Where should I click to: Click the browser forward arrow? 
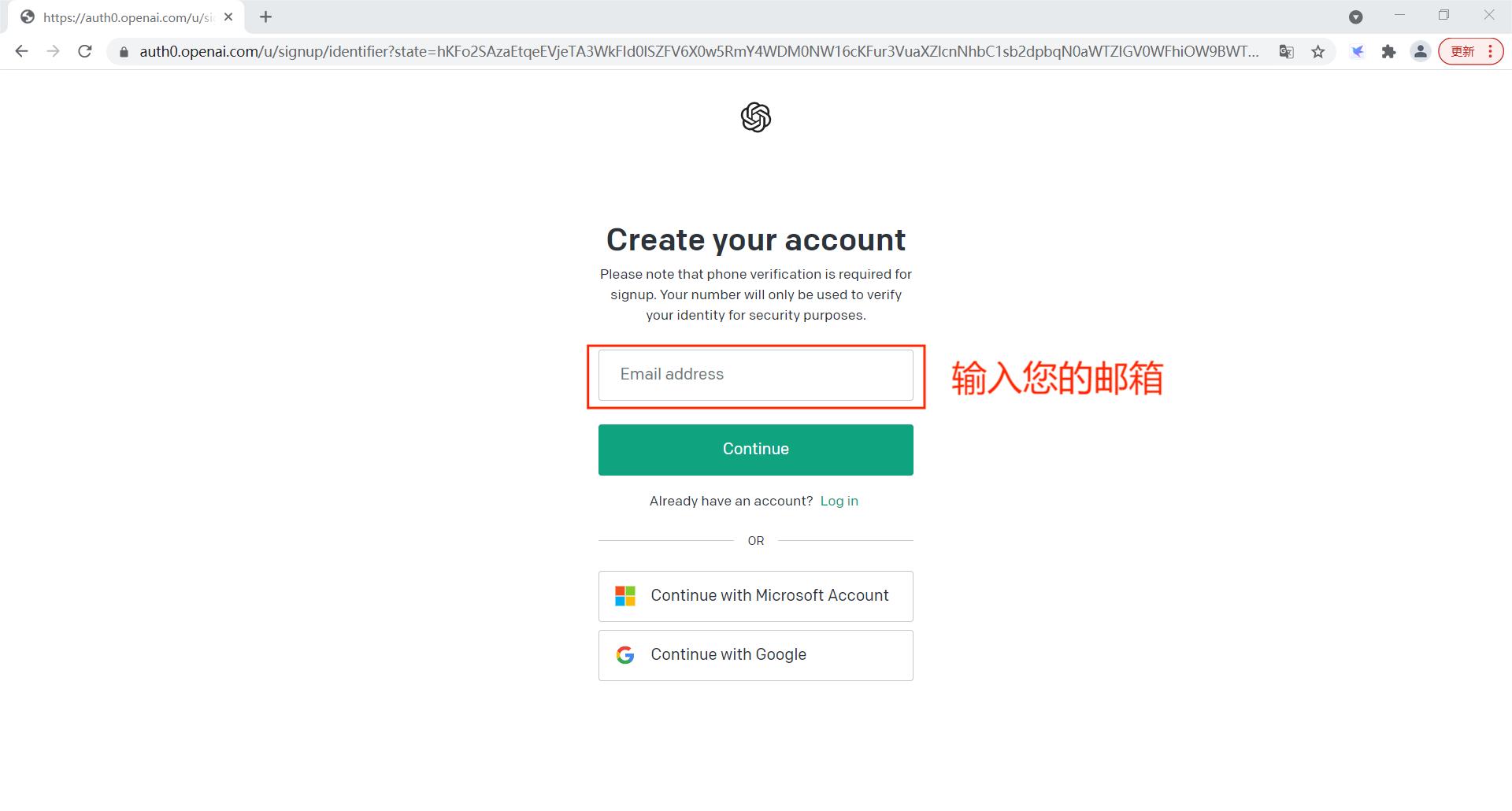53,51
